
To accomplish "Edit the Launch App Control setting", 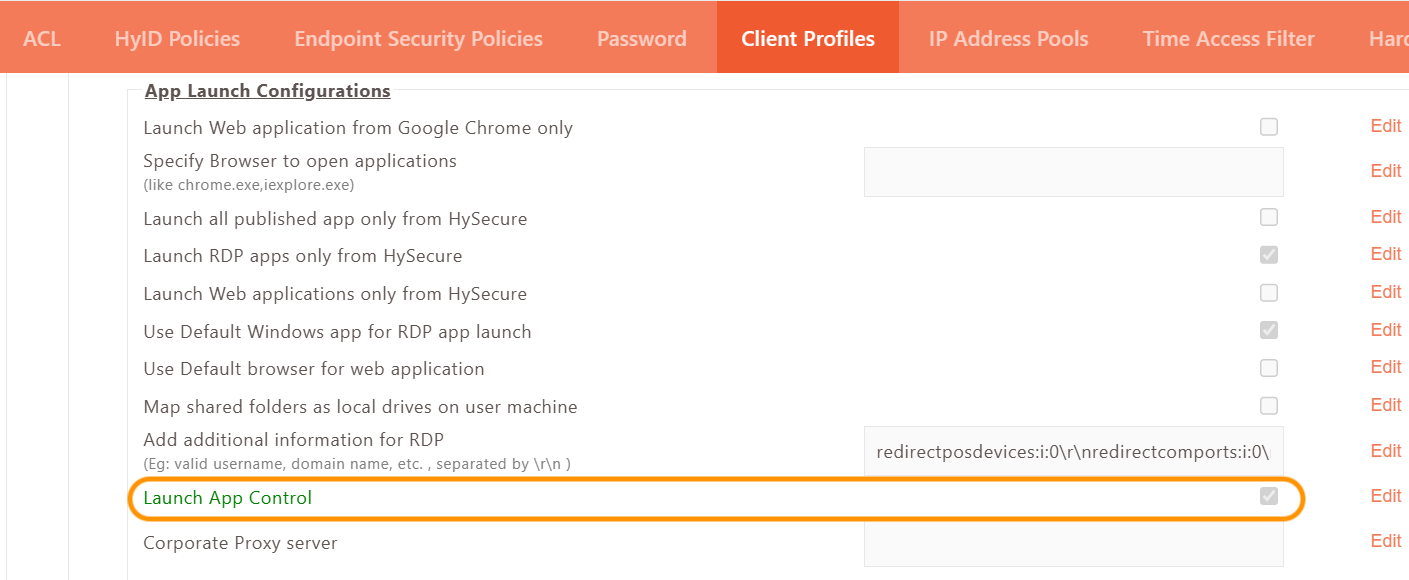I will click(x=1385, y=496).
